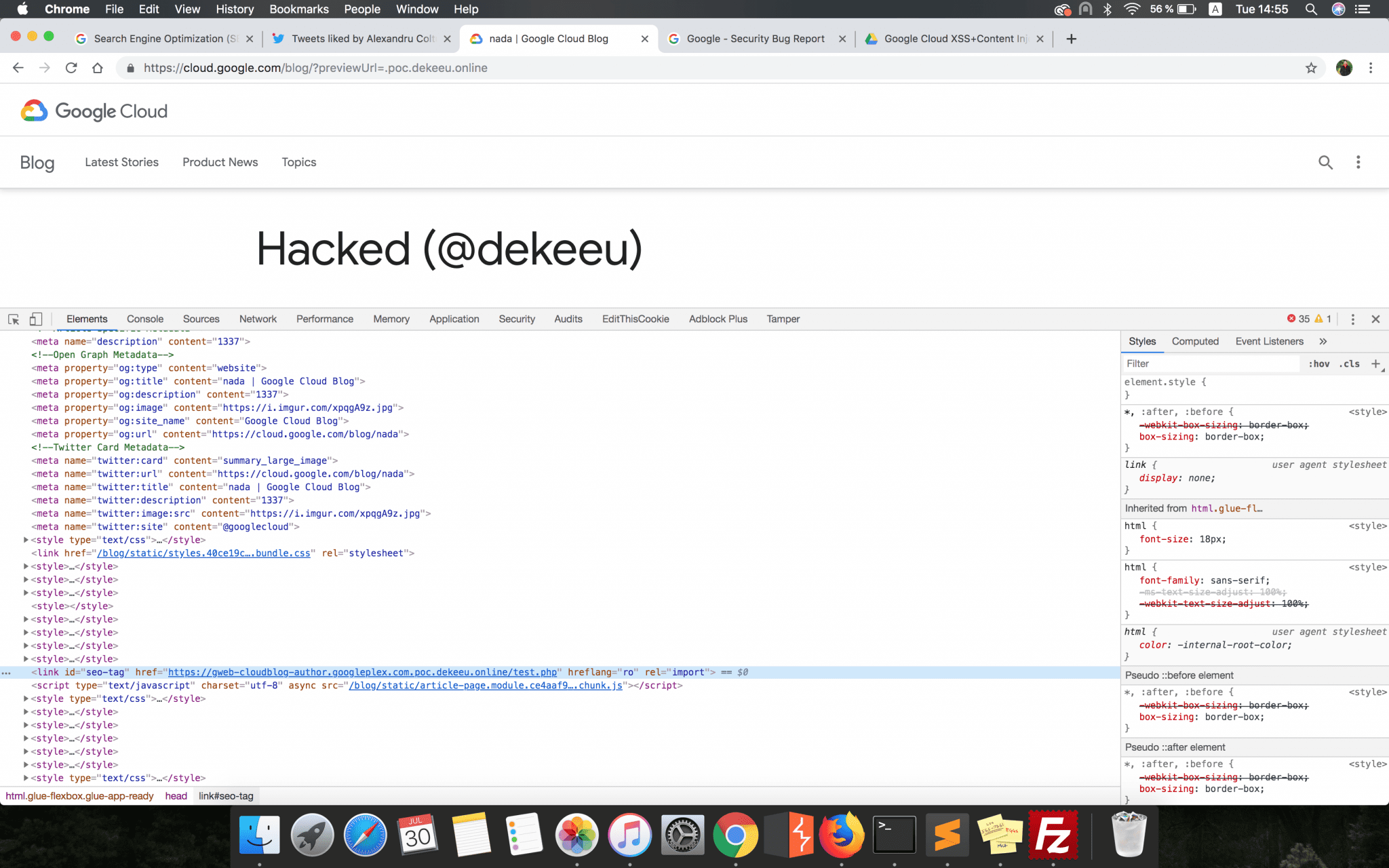Click the red error count badge
Image resolution: width=1389 pixels, height=868 pixels.
tap(1298, 319)
